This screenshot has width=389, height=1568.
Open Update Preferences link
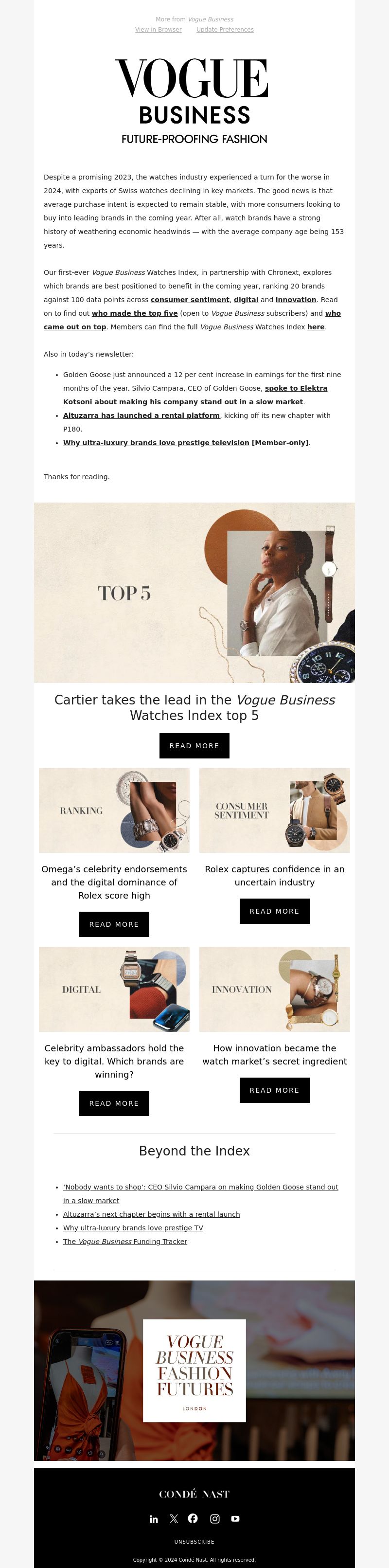(225, 29)
